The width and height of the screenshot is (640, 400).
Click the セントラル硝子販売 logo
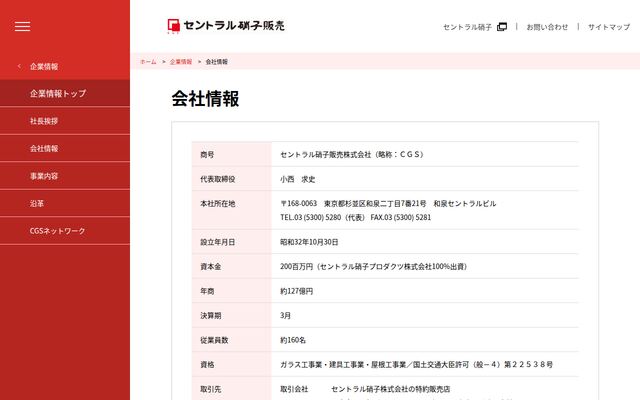click(x=226, y=26)
